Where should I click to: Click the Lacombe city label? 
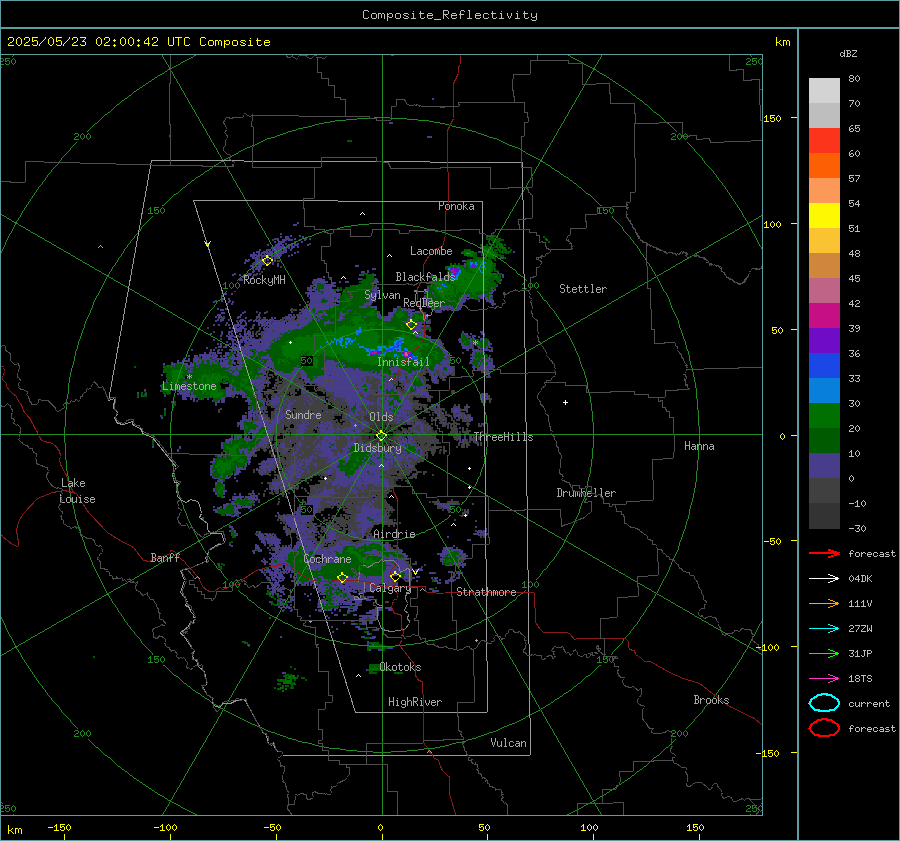pyautogui.click(x=431, y=251)
